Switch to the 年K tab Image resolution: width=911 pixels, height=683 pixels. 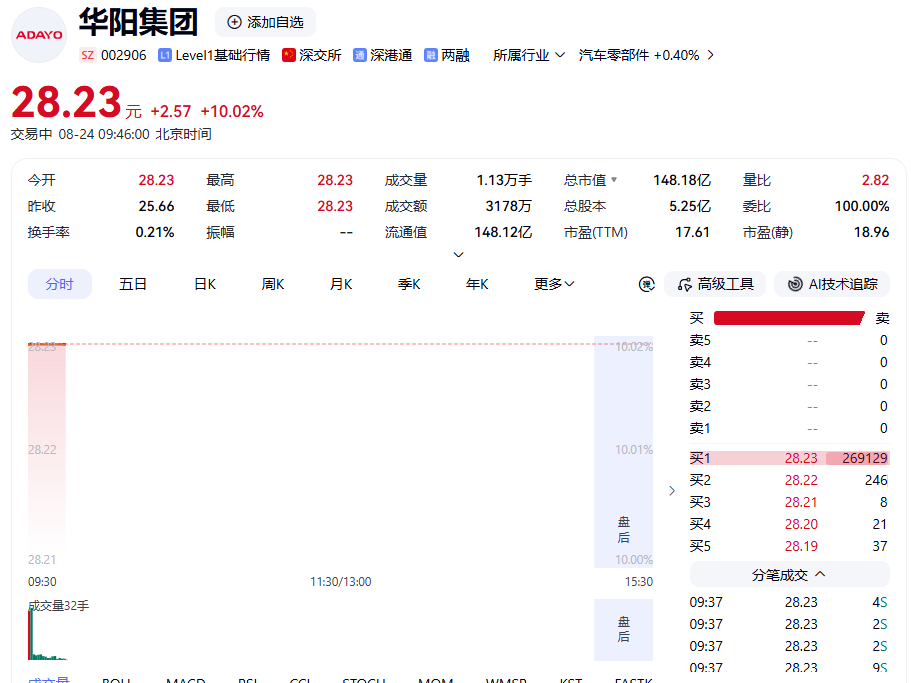[x=477, y=284]
